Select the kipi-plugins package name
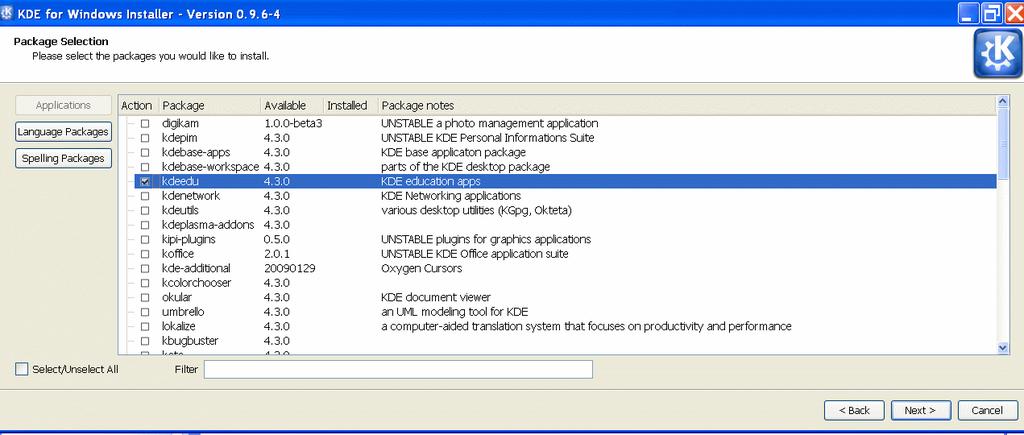This screenshot has width=1024, height=435. (189, 240)
